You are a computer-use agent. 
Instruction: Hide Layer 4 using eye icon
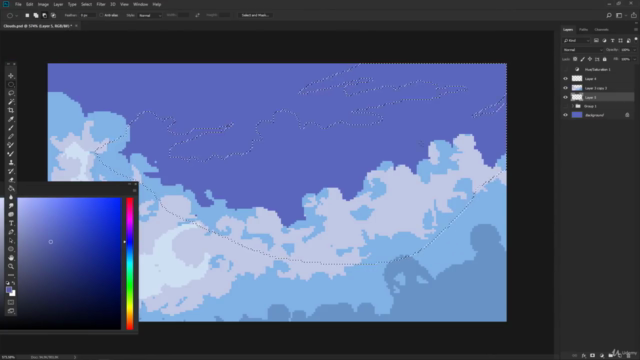click(565, 79)
